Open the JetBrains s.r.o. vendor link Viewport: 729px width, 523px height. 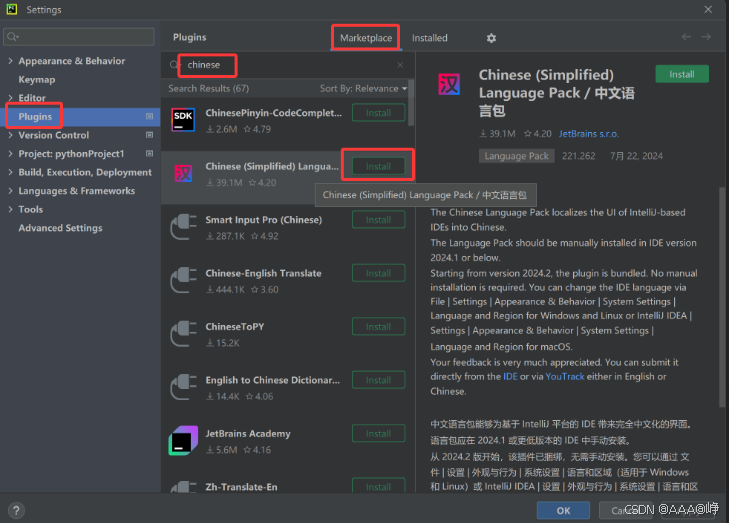click(x=589, y=134)
